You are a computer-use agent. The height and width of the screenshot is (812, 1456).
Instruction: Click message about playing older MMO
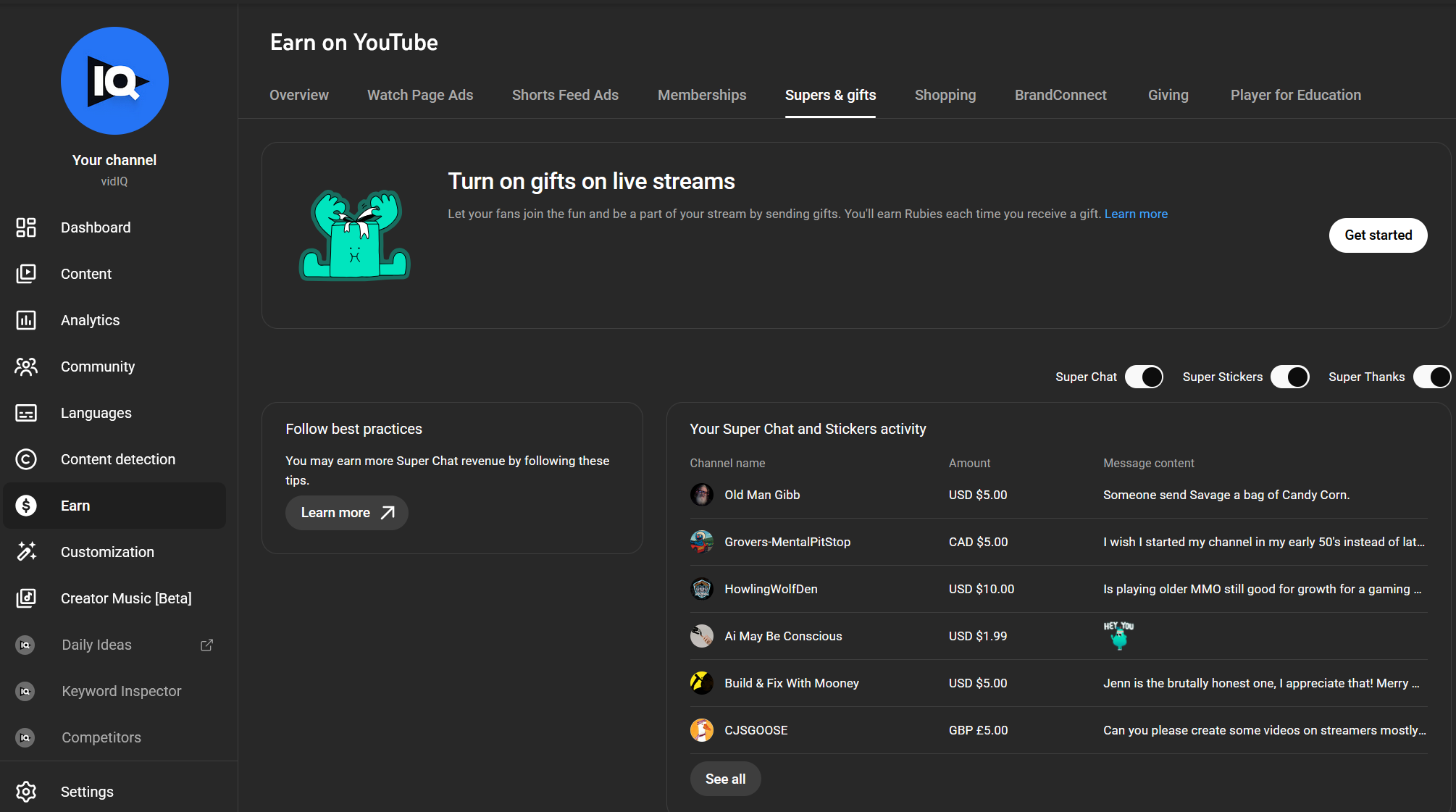tap(1262, 589)
